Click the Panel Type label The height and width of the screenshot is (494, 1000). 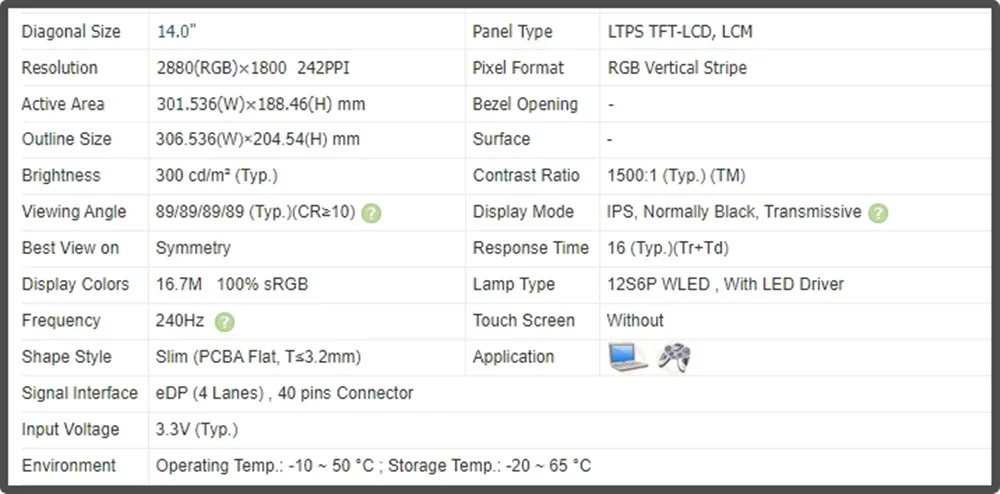[512, 32]
